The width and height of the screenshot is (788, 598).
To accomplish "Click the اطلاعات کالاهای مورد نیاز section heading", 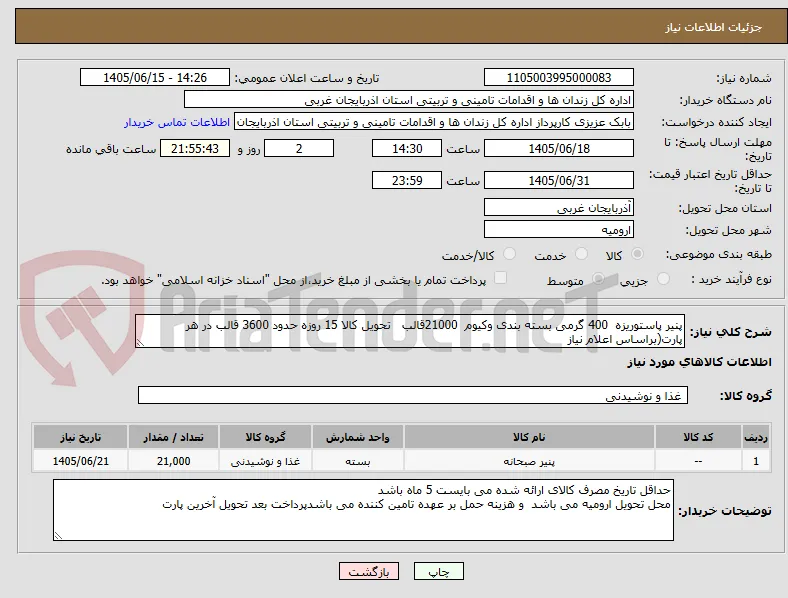I will [699, 362].
